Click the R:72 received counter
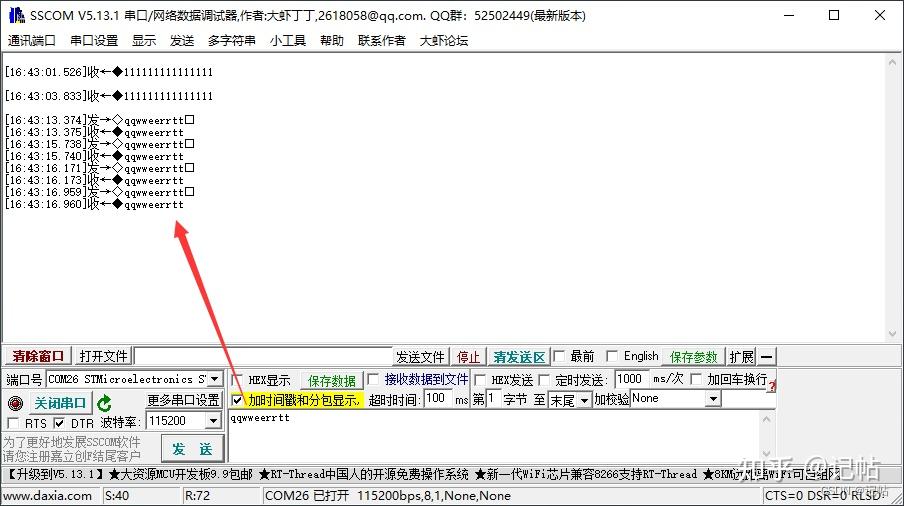Image resolution: width=904 pixels, height=506 pixels. pyautogui.click(x=197, y=496)
